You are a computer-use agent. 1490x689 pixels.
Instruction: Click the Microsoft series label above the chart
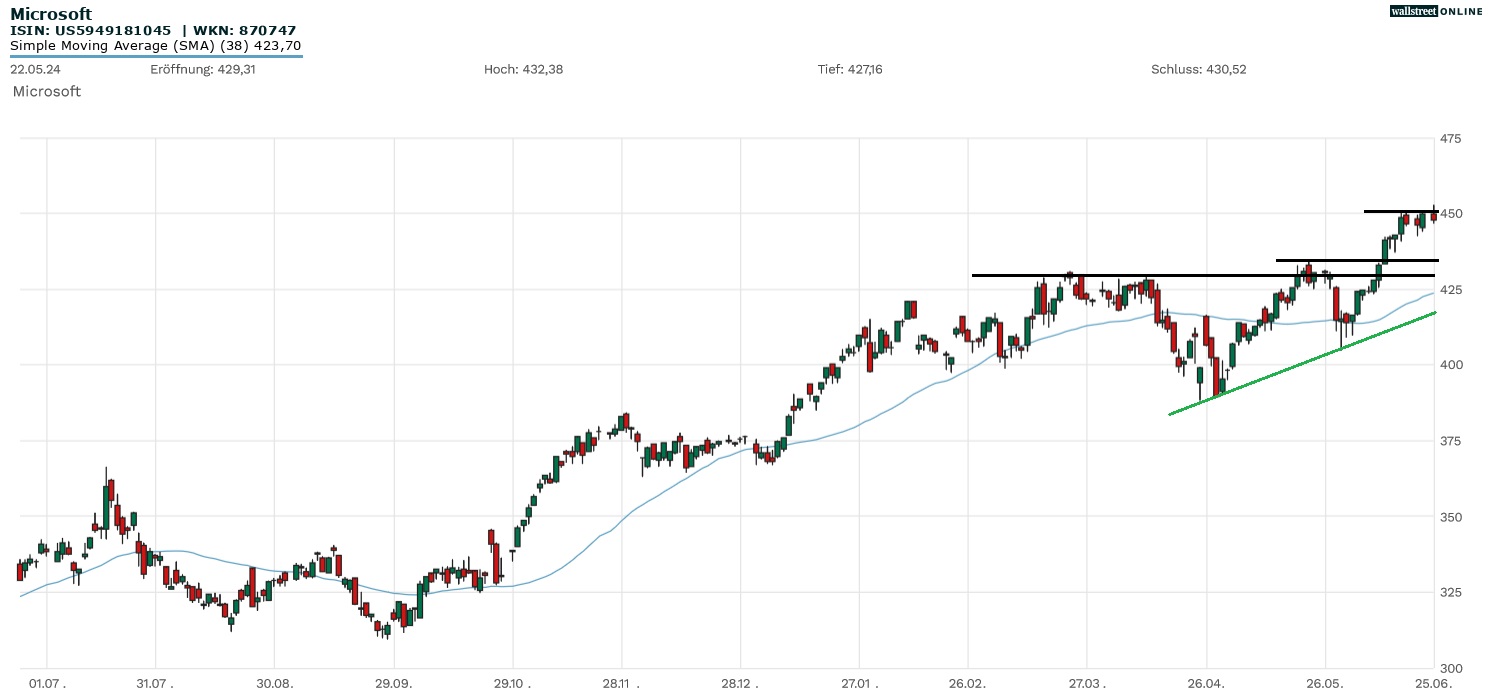[x=46, y=91]
